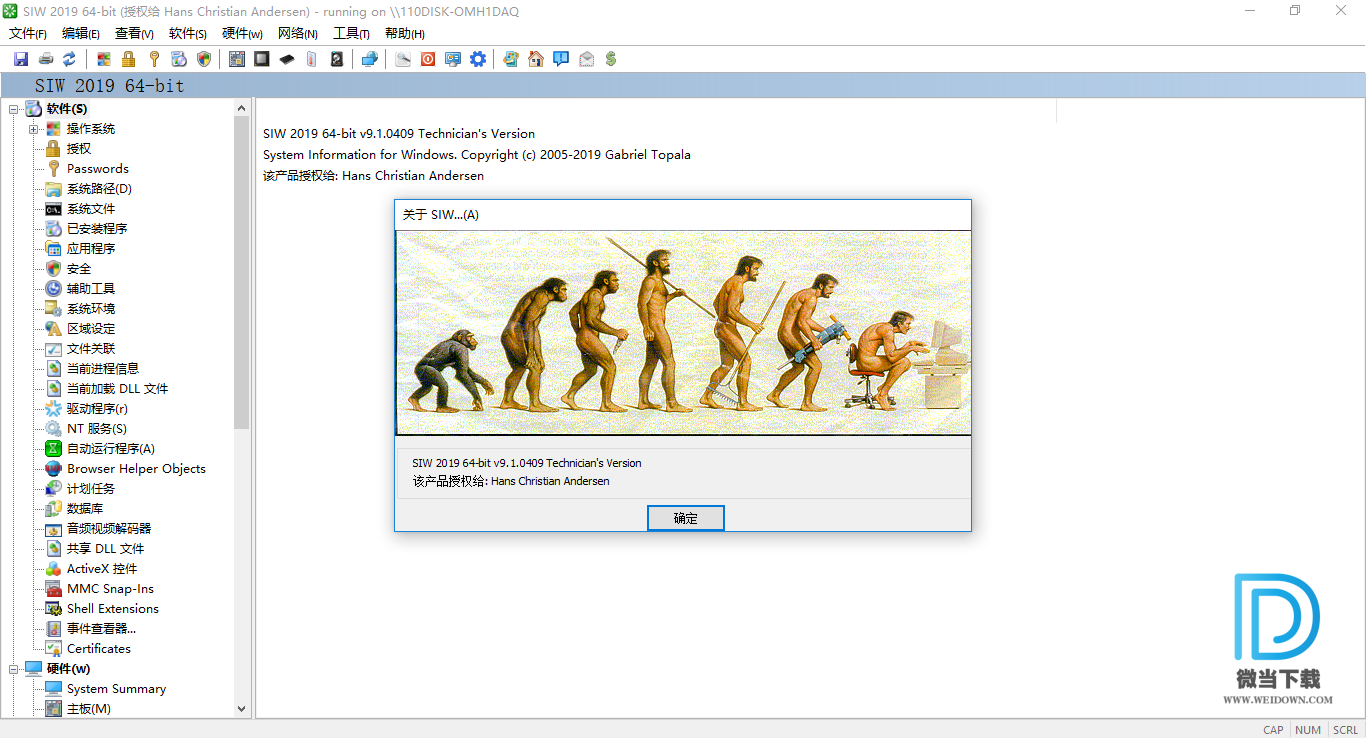The height and width of the screenshot is (738, 1366).
Task: Select 系统文件 in the tree
Action: 91,209
